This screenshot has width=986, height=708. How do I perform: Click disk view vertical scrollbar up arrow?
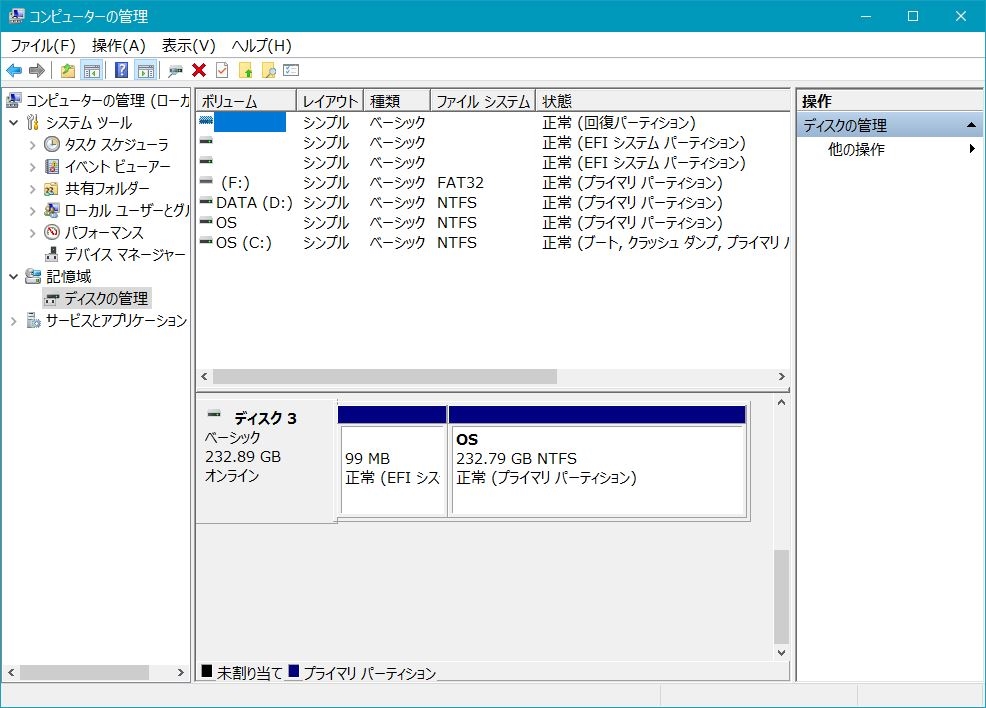click(781, 402)
